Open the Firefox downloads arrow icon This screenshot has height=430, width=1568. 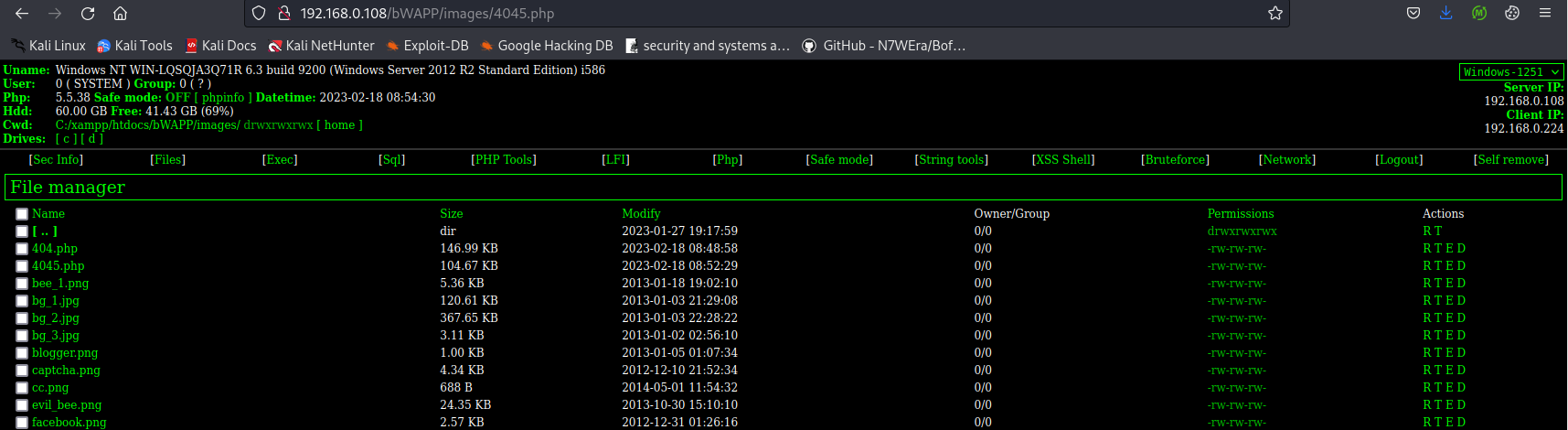1445,14
